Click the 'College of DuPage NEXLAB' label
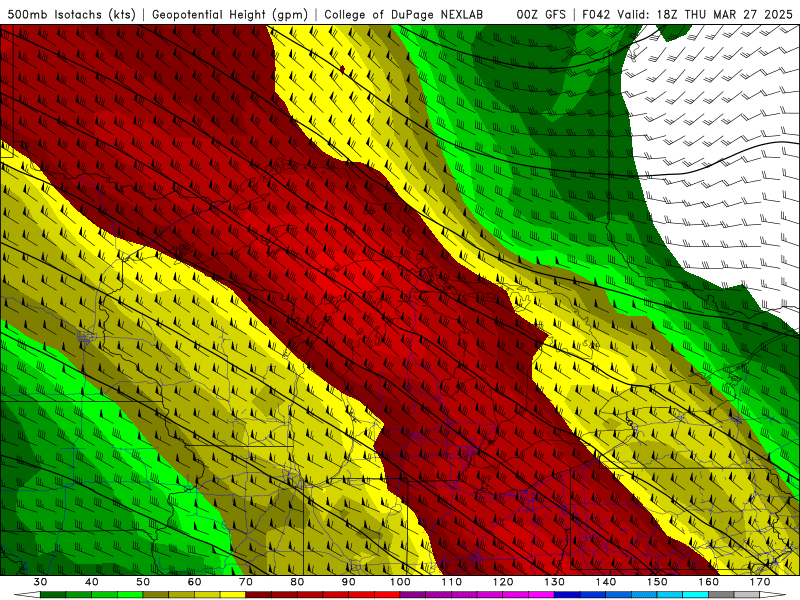The height and width of the screenshot is (600, 800). 403,14
